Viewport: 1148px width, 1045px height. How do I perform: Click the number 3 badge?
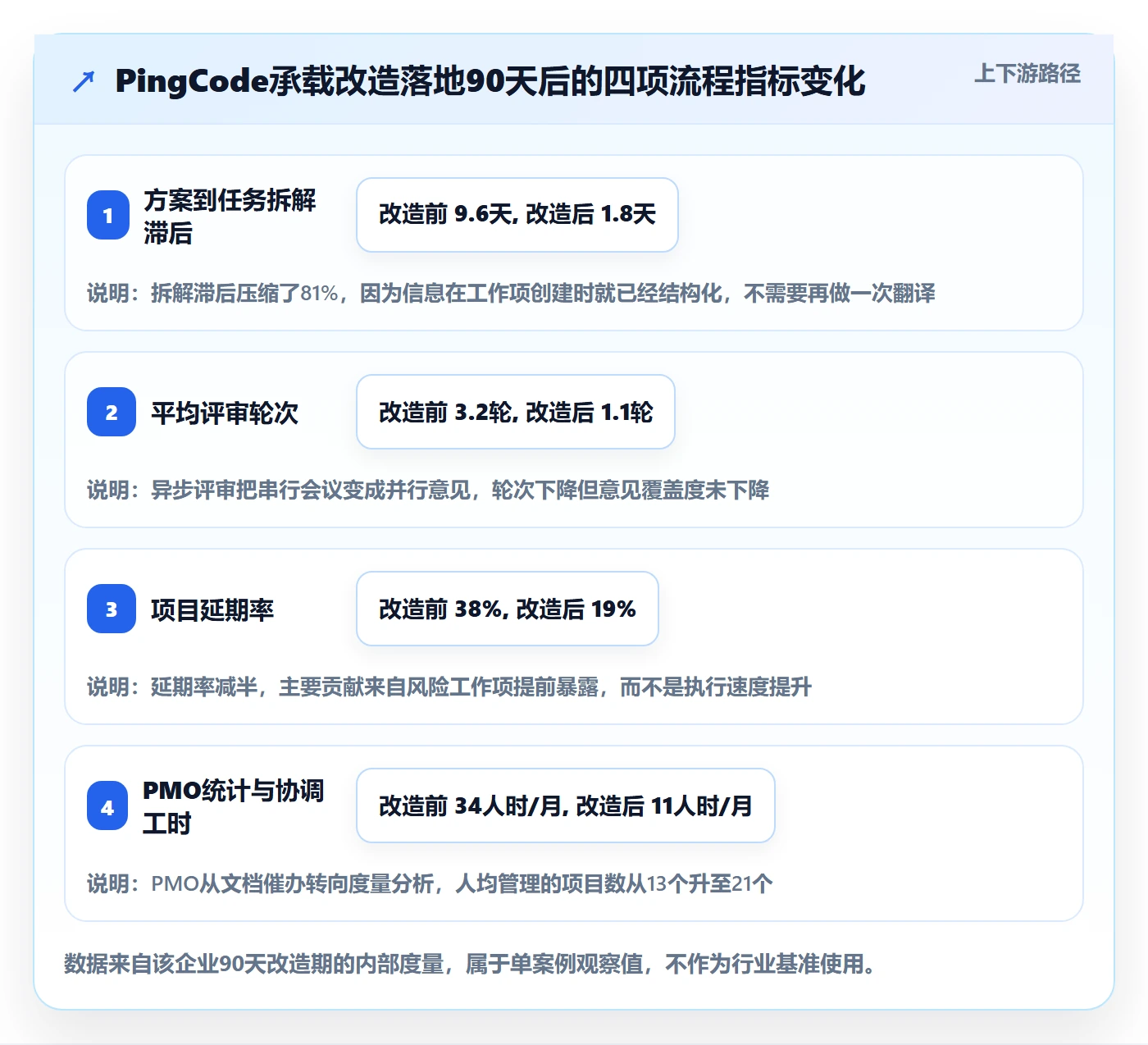point(112,609)
